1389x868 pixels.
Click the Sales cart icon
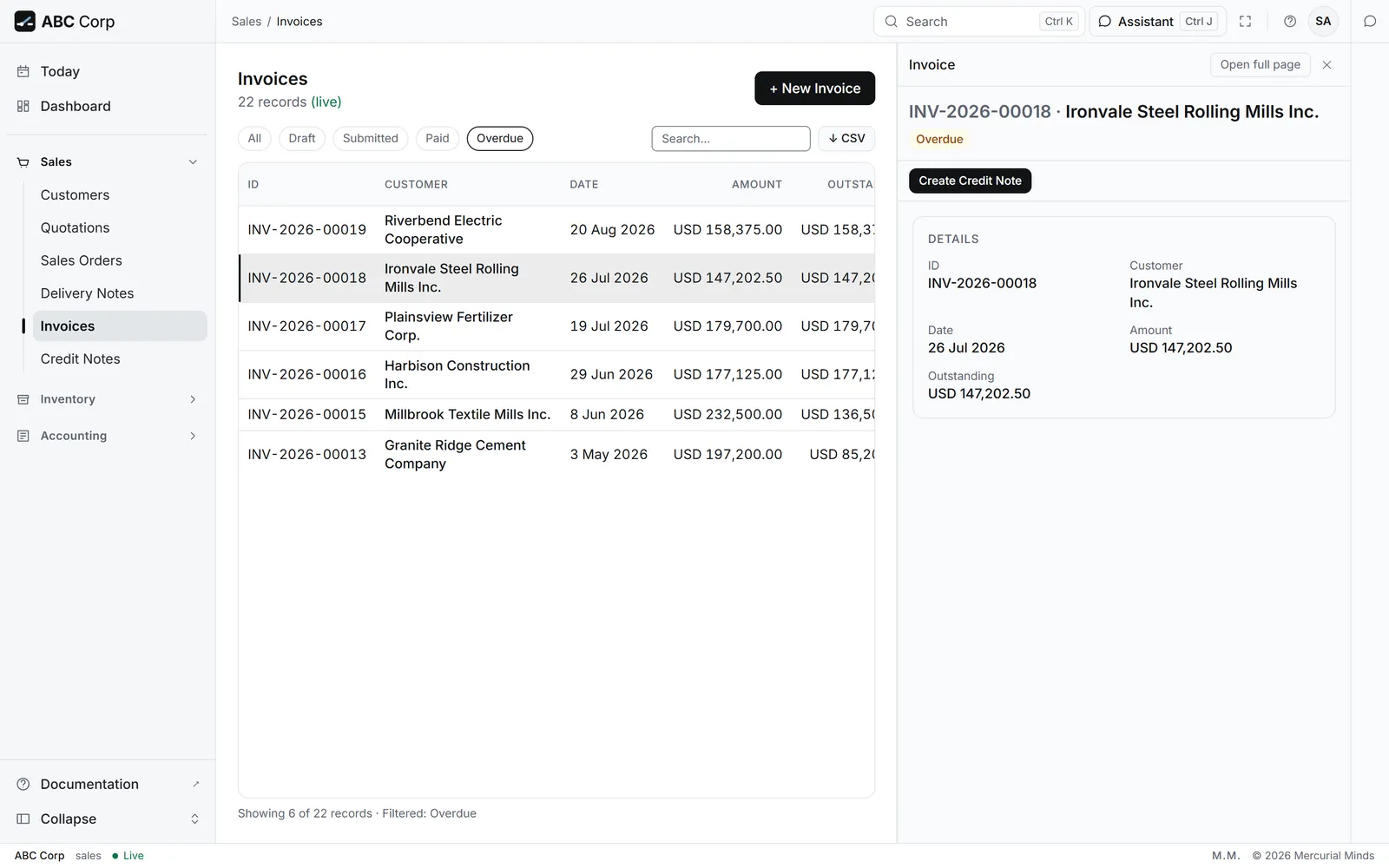click(x=23, y=162)
